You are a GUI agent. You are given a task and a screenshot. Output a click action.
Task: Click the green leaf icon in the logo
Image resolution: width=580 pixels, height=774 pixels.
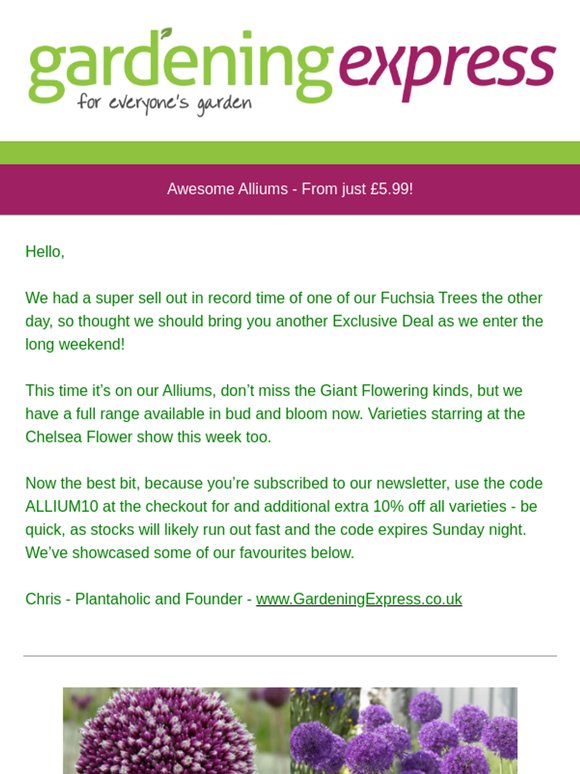coord(166,33)
